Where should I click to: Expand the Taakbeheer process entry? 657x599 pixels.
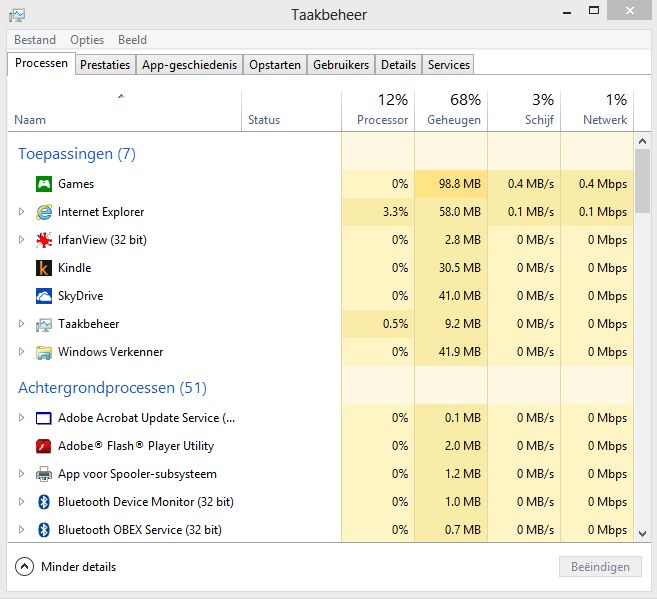pyautogui.click(x=21, y=324)
